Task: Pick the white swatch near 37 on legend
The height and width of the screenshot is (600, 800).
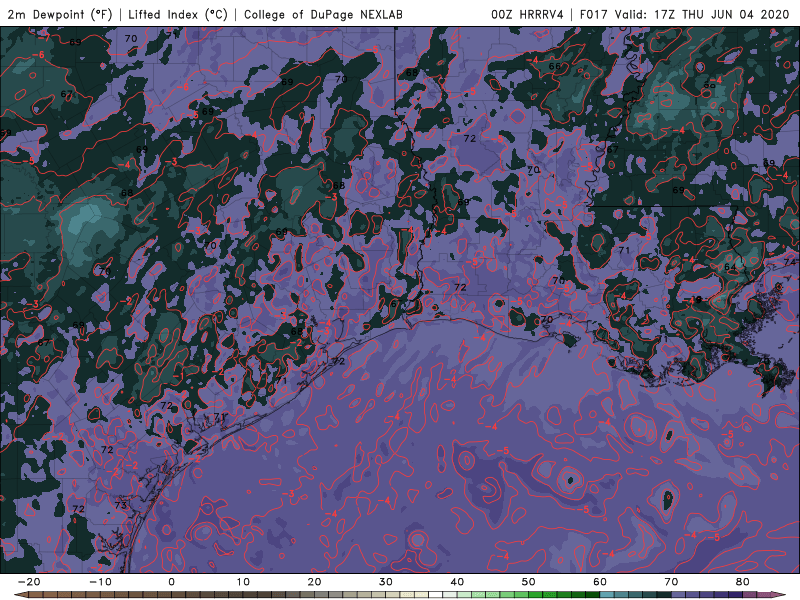Action: click(x=436, y=595)
